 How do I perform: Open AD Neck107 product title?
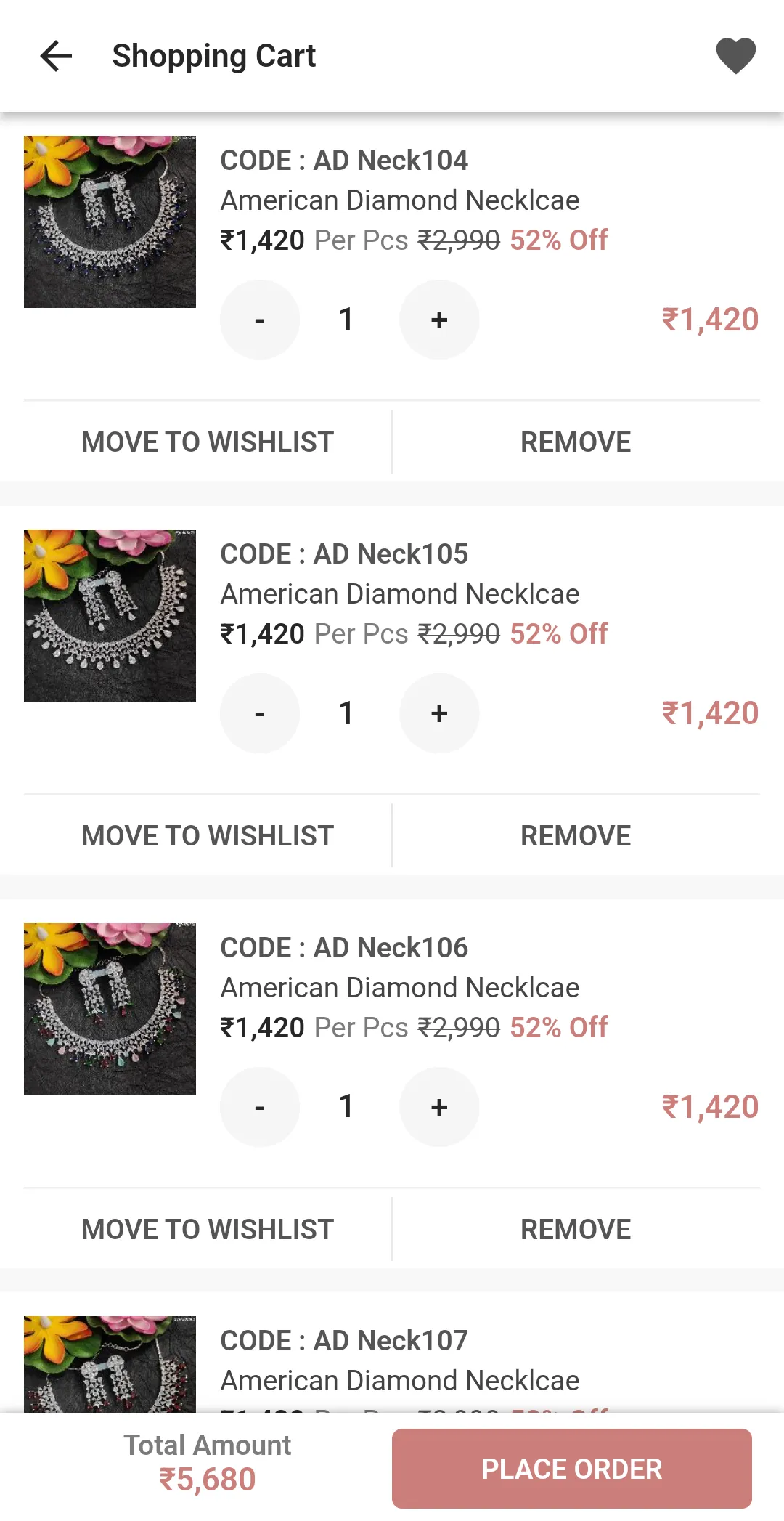click(x=344, y=1340)
